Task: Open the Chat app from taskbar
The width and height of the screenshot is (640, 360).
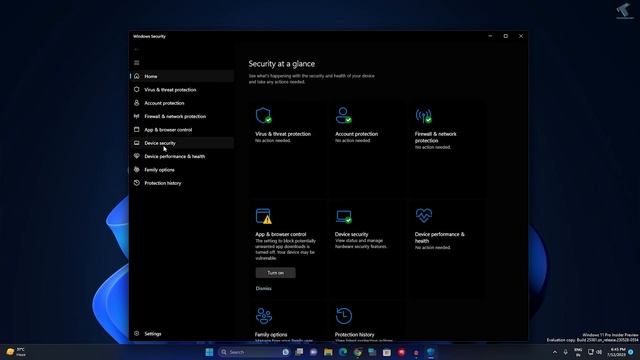Action: [313, 352]
